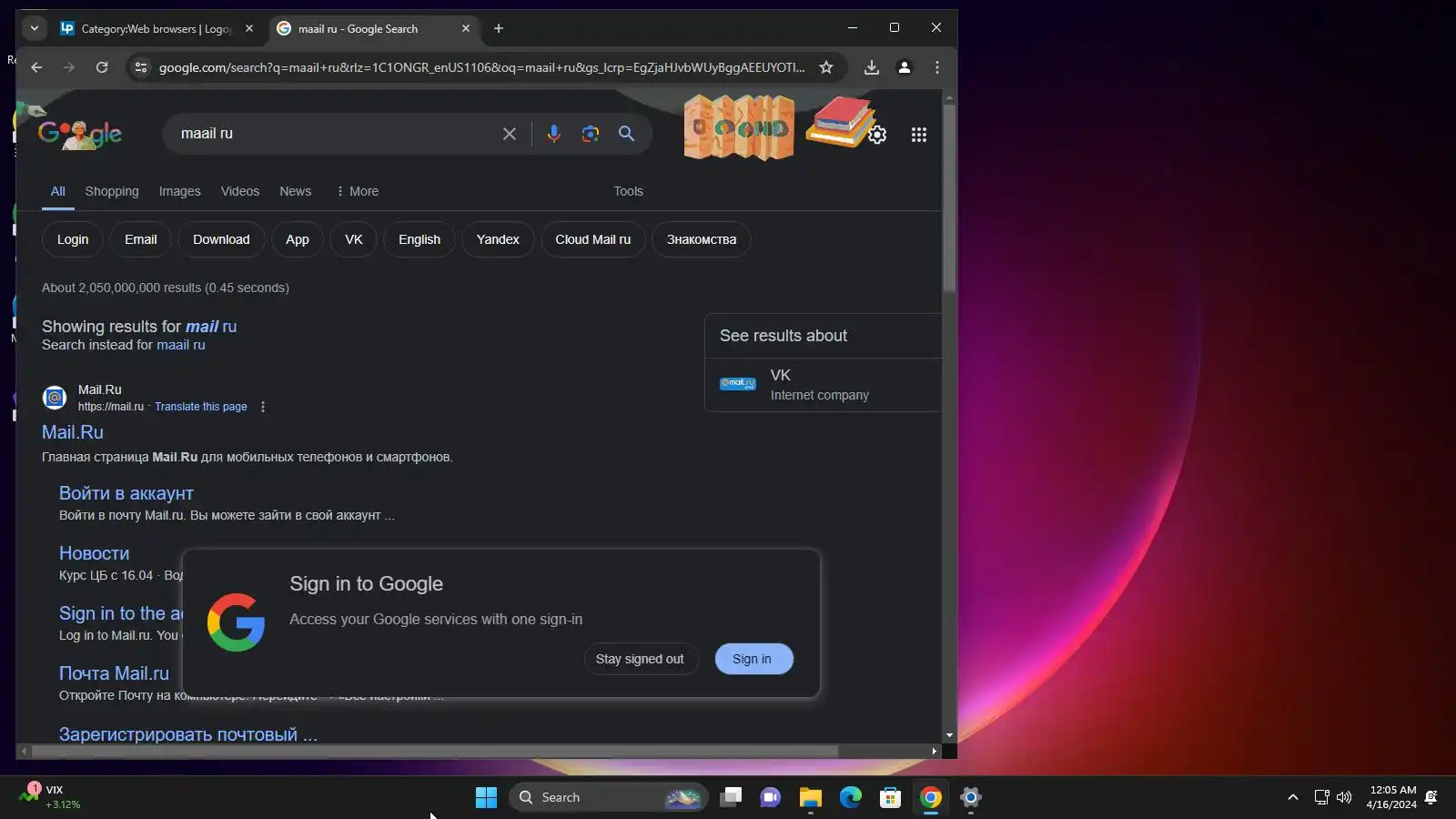Apply the Cloud Mail ru chip
The height and width of the screenshot is (819, 1456).
point(593,239)
